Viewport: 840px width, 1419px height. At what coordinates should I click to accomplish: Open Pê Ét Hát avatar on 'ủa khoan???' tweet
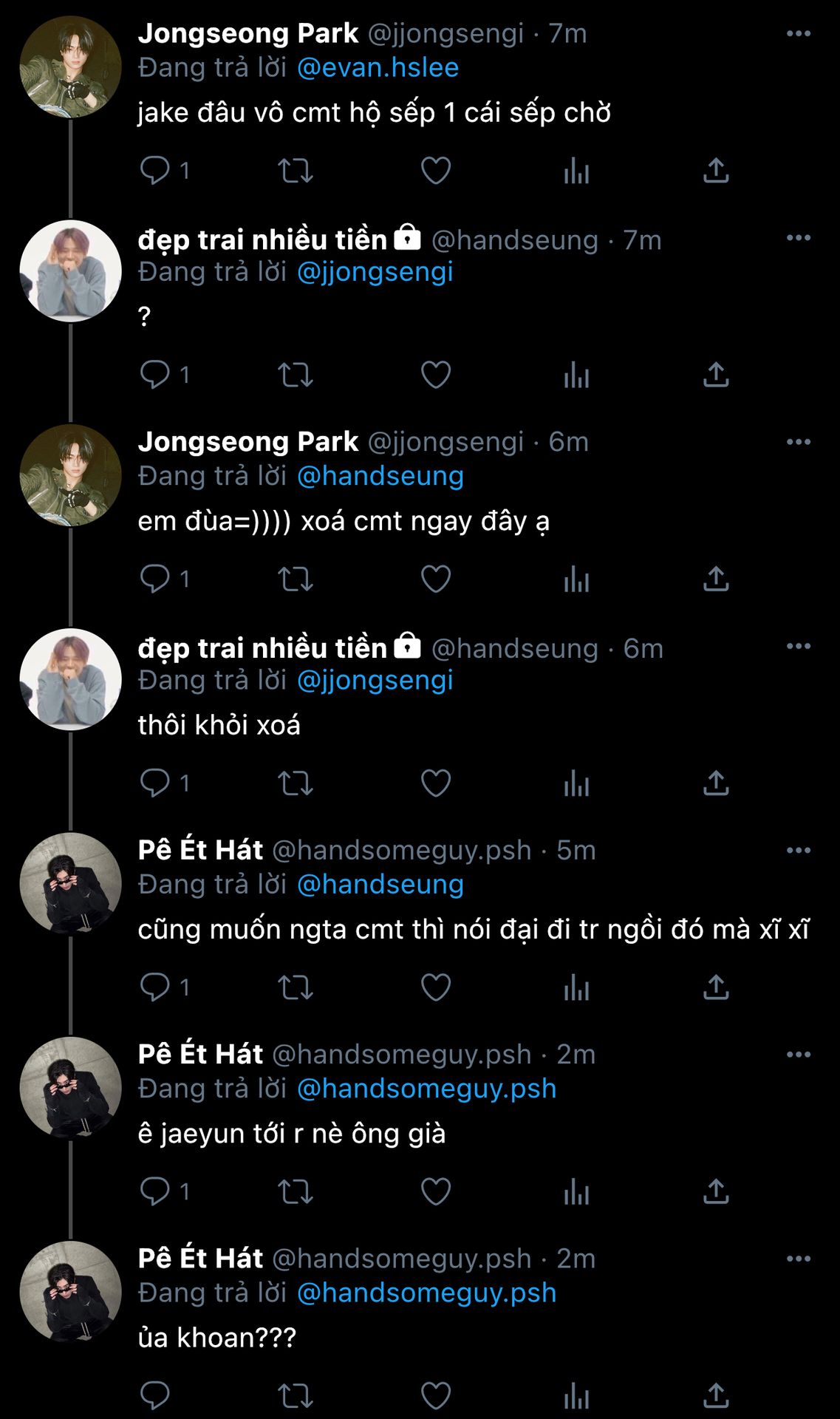click(70, 1292)
